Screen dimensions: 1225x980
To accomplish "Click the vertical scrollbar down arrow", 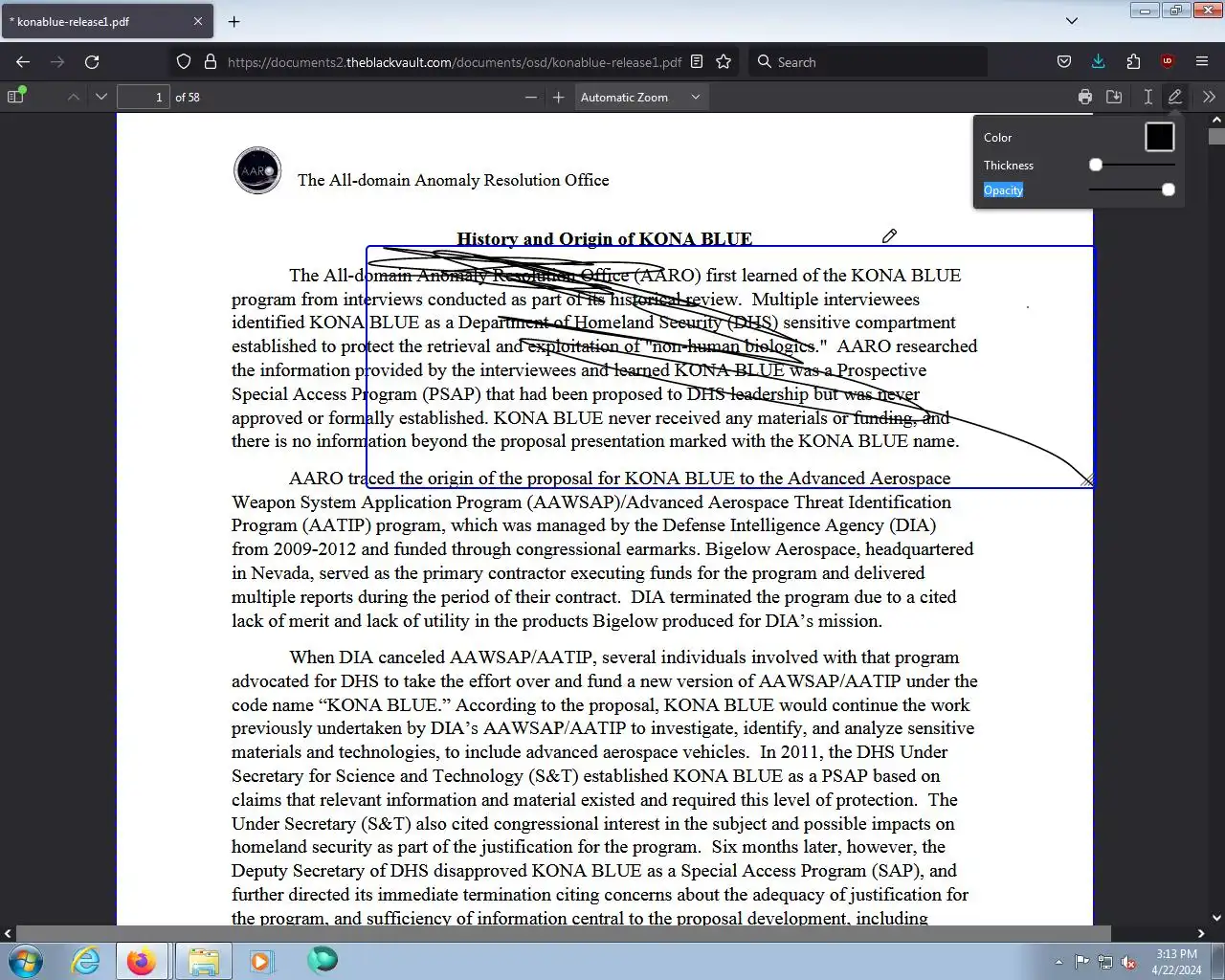I will tap(1216, 917).
